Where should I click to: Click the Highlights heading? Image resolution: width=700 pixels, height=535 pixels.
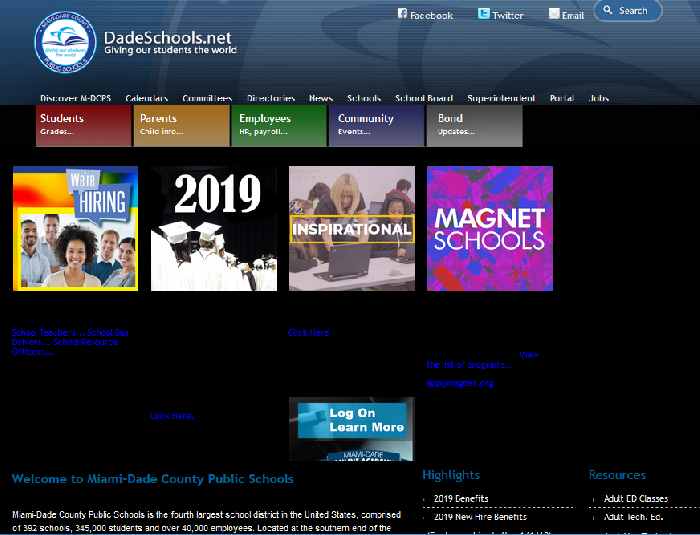coord(451,475)
